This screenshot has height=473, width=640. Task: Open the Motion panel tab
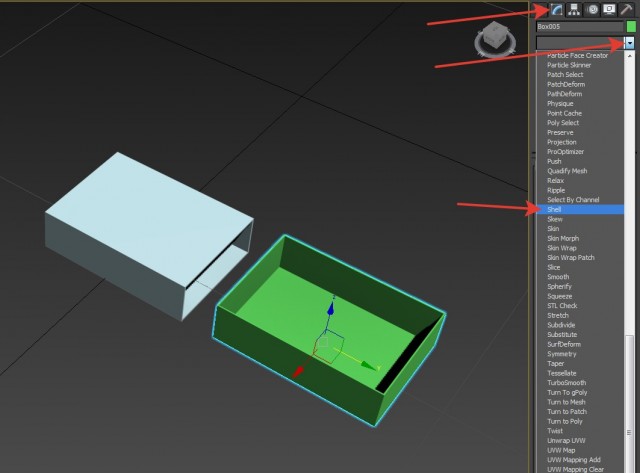[592, 9]
